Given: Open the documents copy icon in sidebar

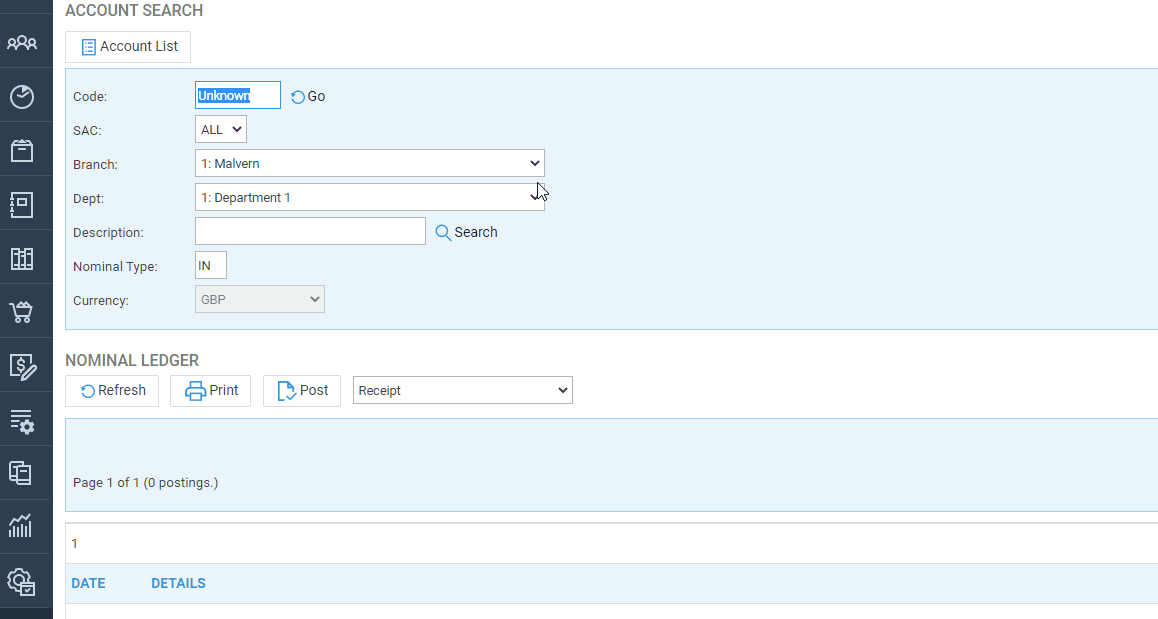Looking at the screenshot, I should point(21,473).
